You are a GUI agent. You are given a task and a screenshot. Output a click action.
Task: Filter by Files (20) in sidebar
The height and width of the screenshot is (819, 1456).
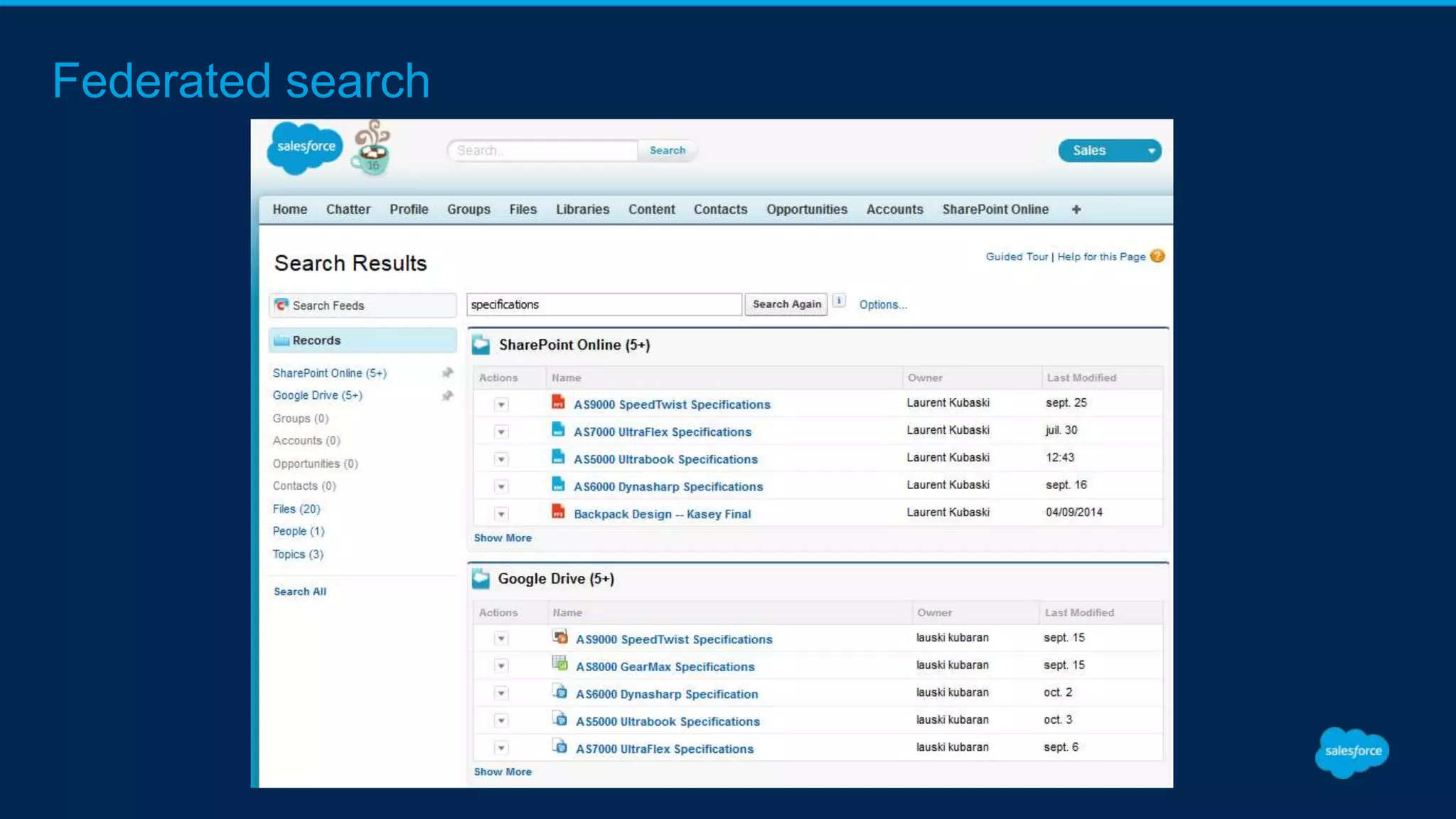pyautogui.click(x=296, y=509)
